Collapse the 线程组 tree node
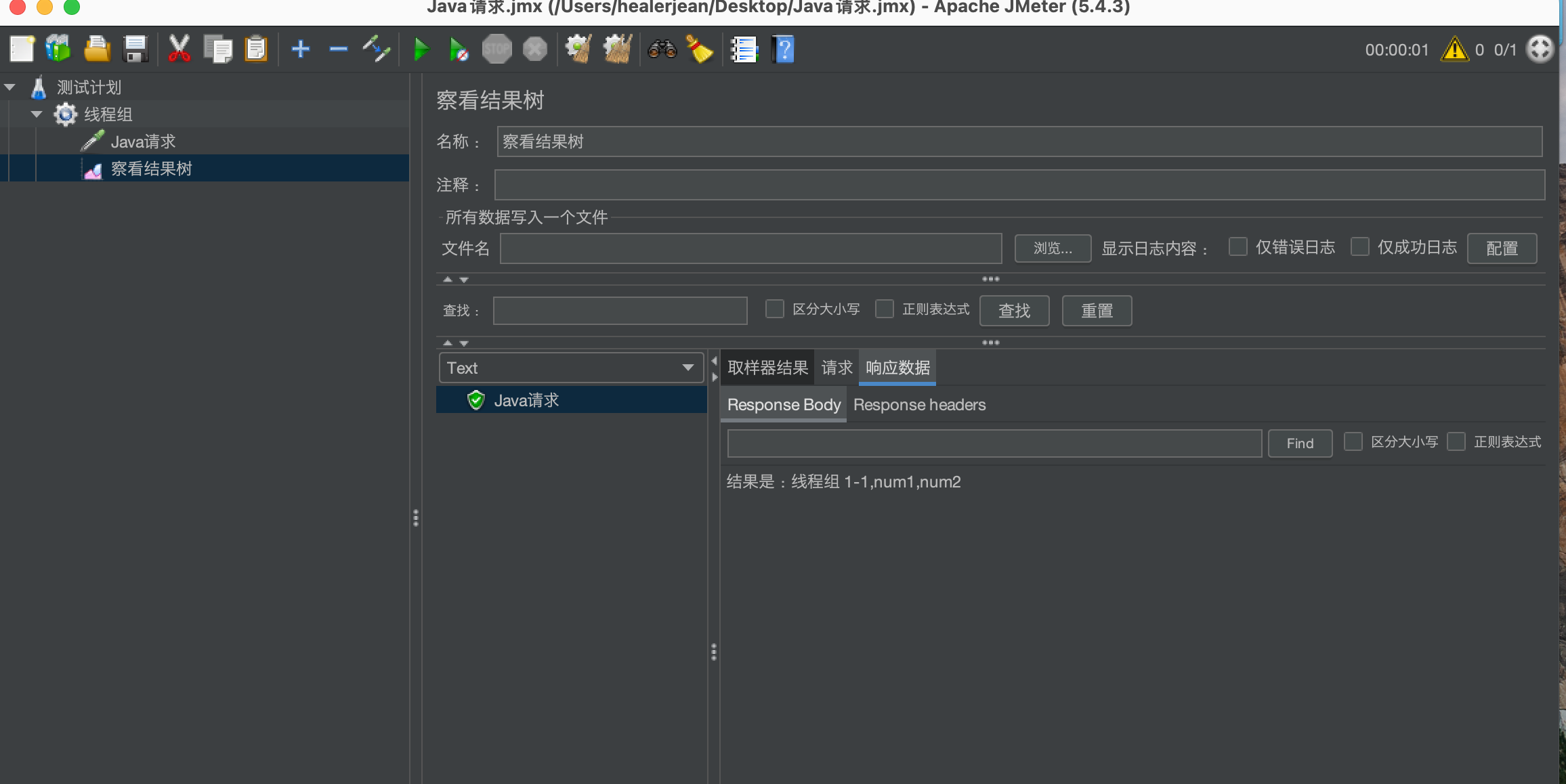Screen dimensions: 1566x784 (x=37, y=114)
